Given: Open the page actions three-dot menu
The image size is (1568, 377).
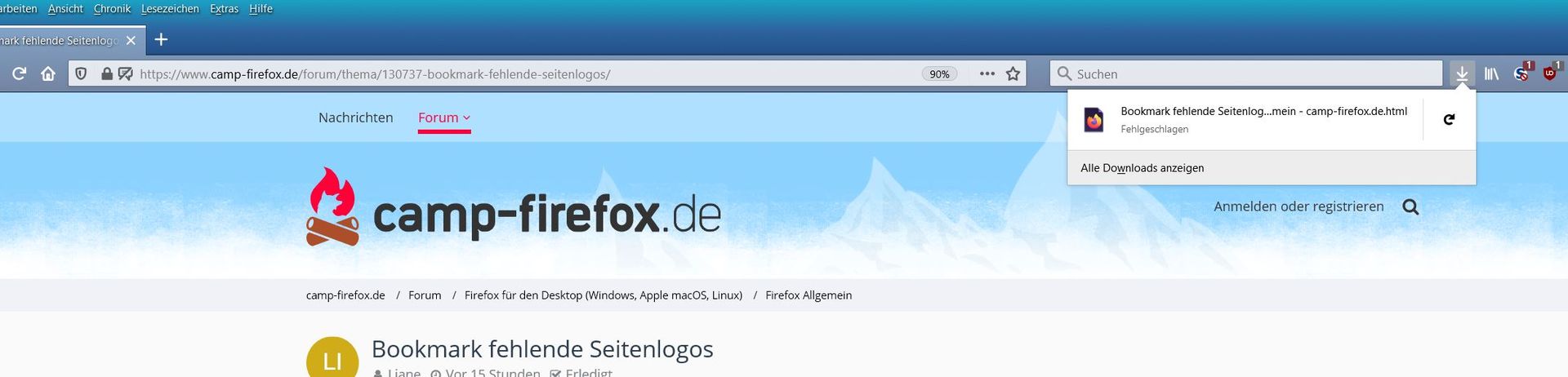Looking at the screenshot, I should point(987,73).
